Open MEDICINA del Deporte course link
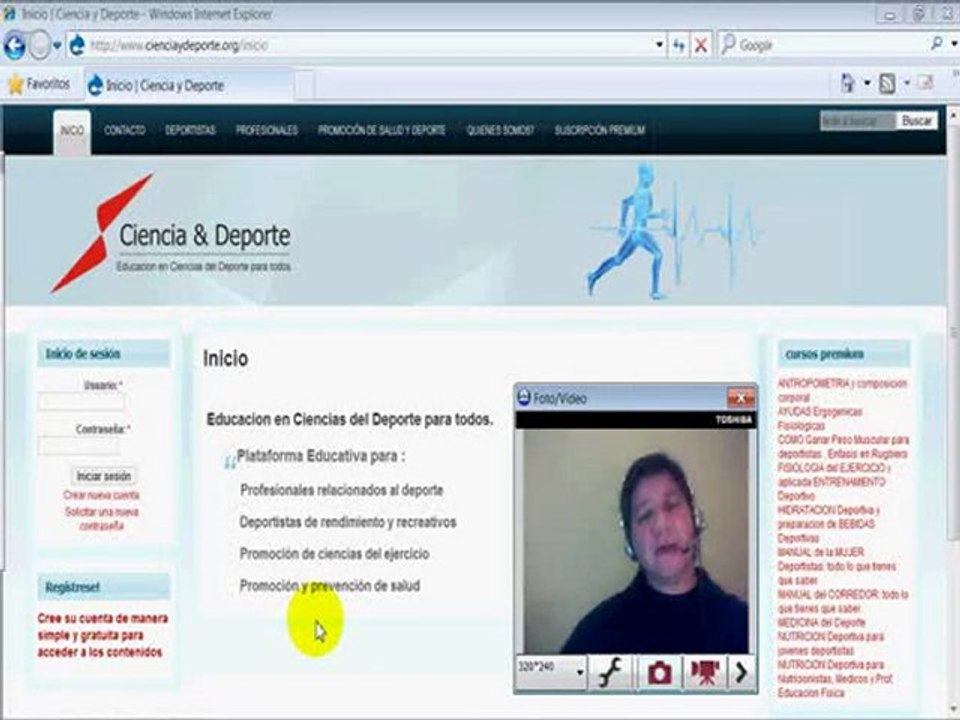The image size is (960, 720). point(822,623)
